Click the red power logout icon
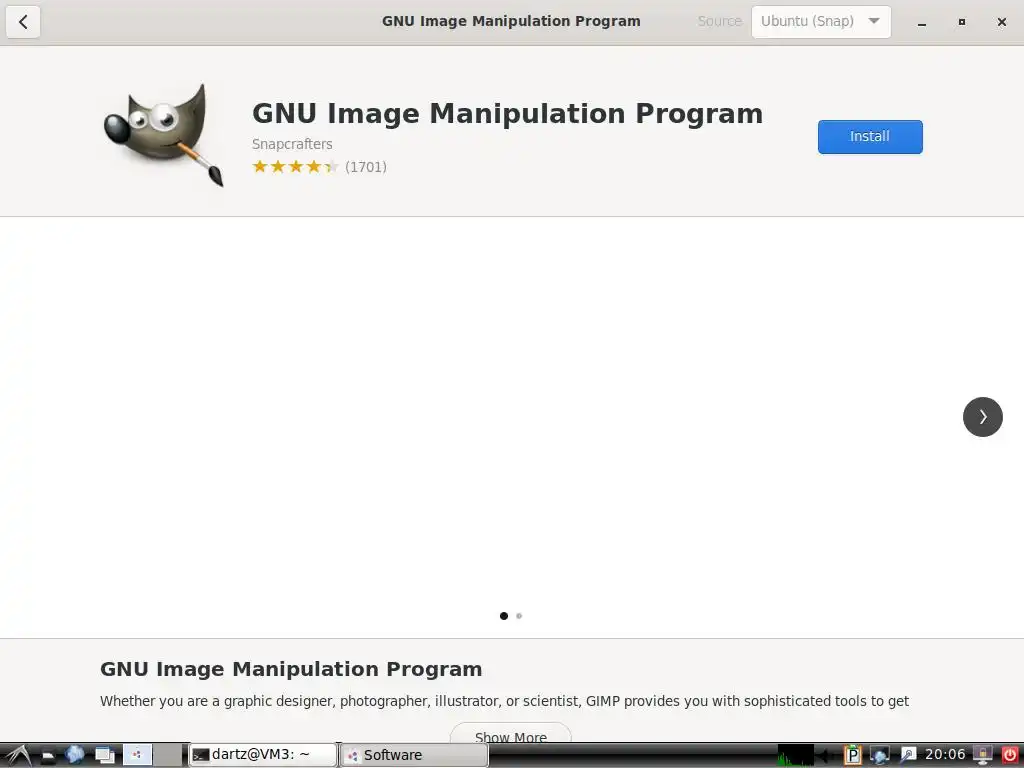Viewport: 1024px width, 768px height. pyautogui.click(x=1009, y=756)
